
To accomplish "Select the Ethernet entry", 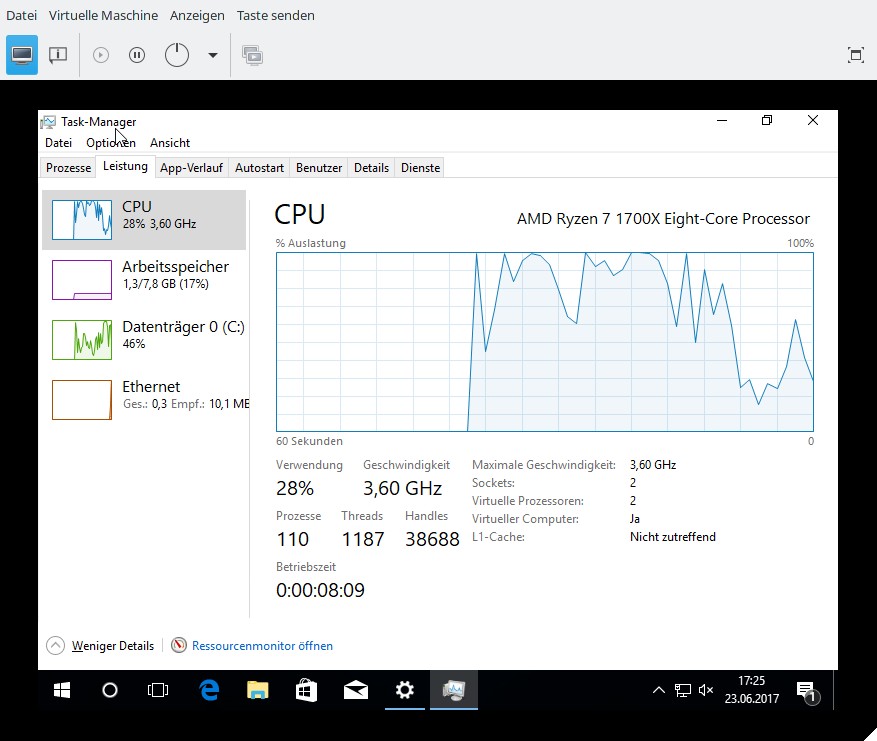I will tap(144, 399).
